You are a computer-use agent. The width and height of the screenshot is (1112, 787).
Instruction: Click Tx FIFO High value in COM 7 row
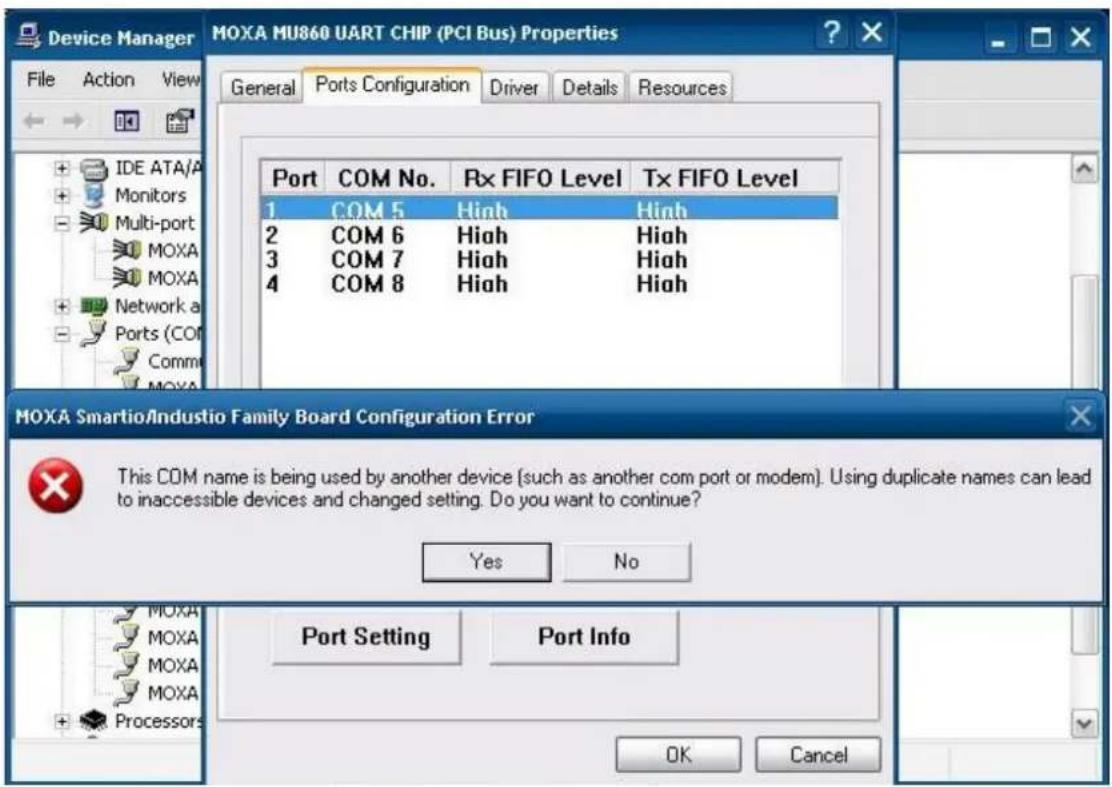tap(662, 259)
